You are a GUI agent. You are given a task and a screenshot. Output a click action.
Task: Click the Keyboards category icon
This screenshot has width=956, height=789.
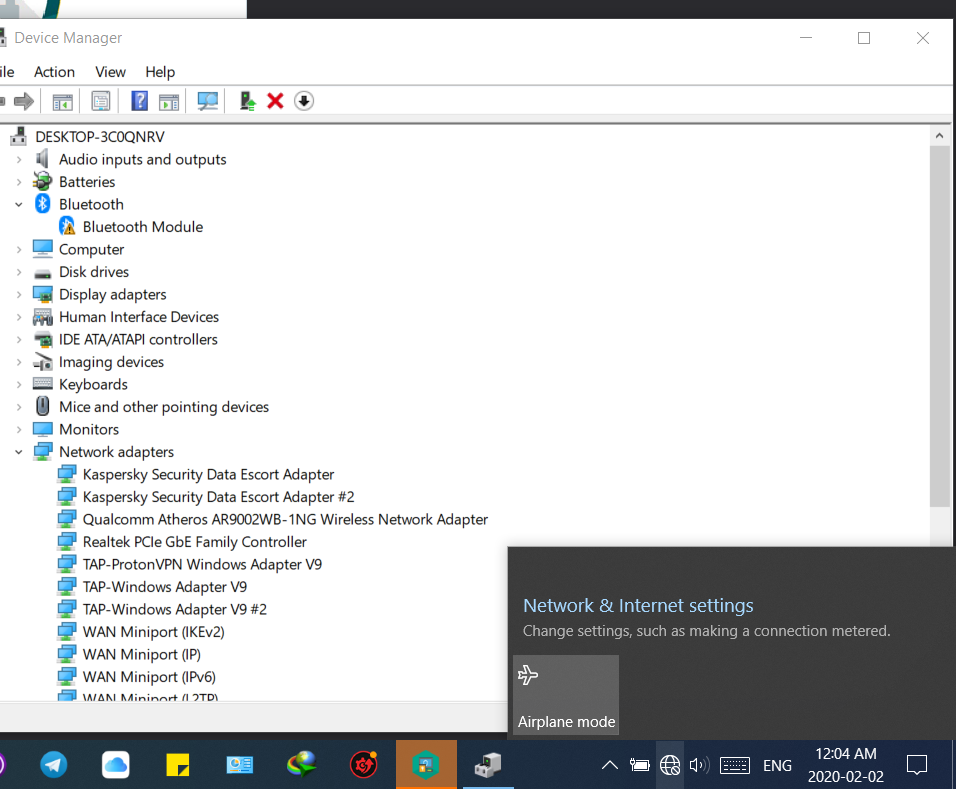[43, 384]
